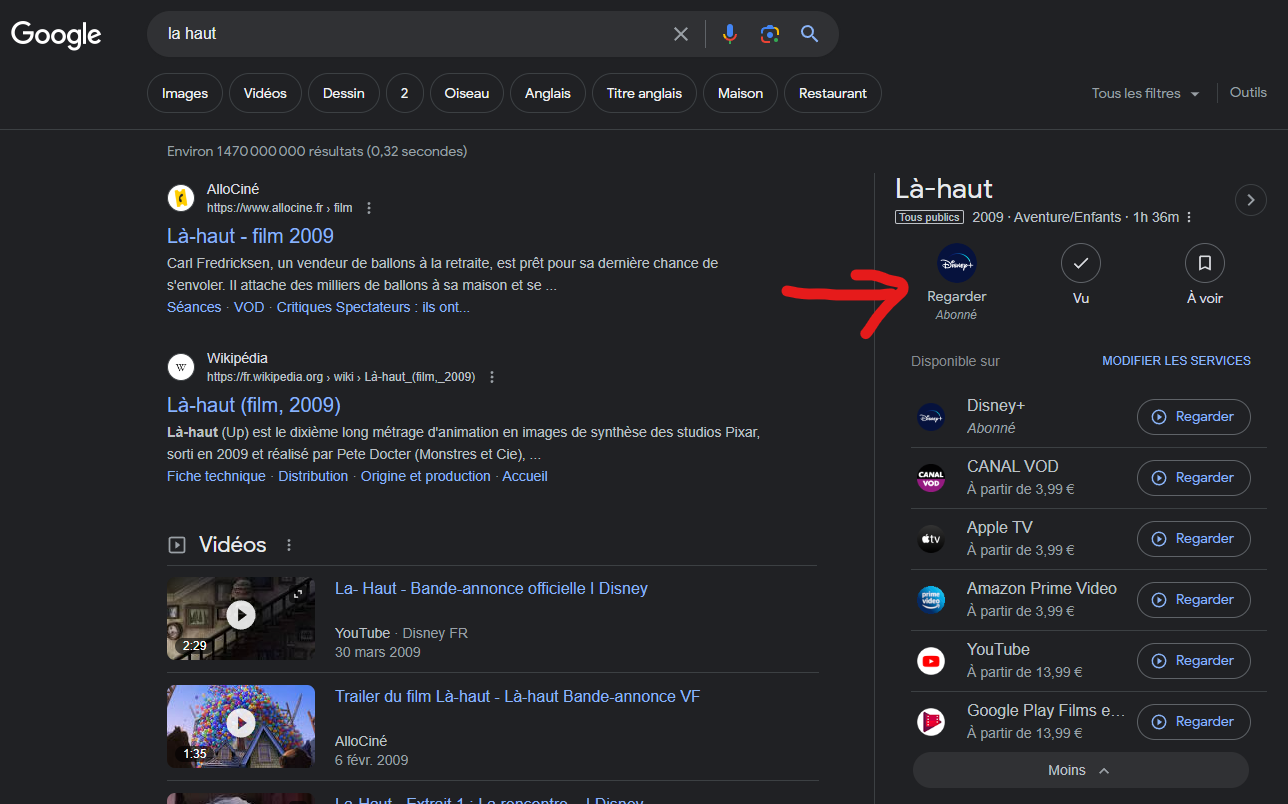Click MODIFIER LES SERVICES link
The image size is (1288, 804).
(1176, 361)
